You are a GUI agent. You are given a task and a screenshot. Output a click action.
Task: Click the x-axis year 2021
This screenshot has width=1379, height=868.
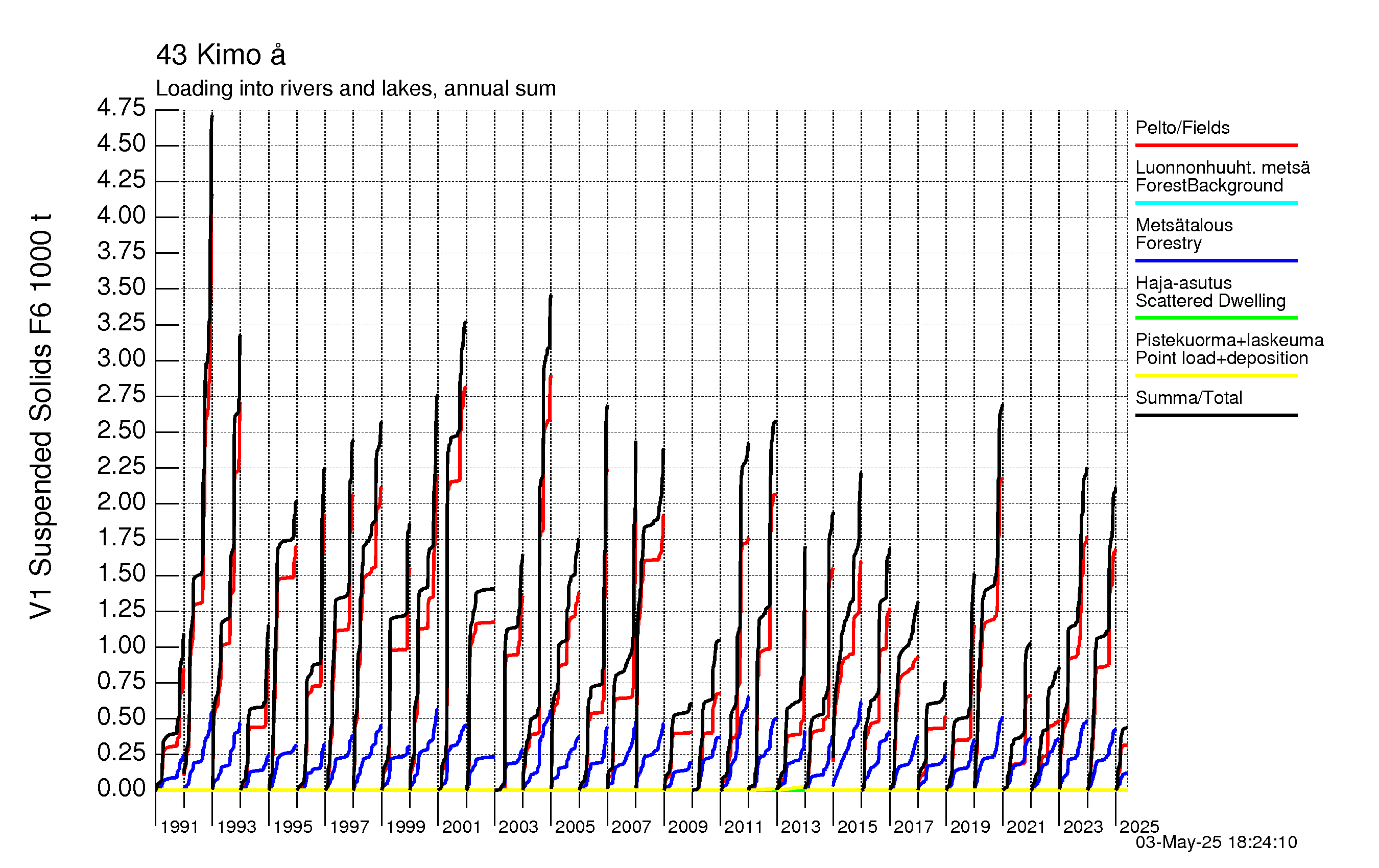click(1026, 827)
